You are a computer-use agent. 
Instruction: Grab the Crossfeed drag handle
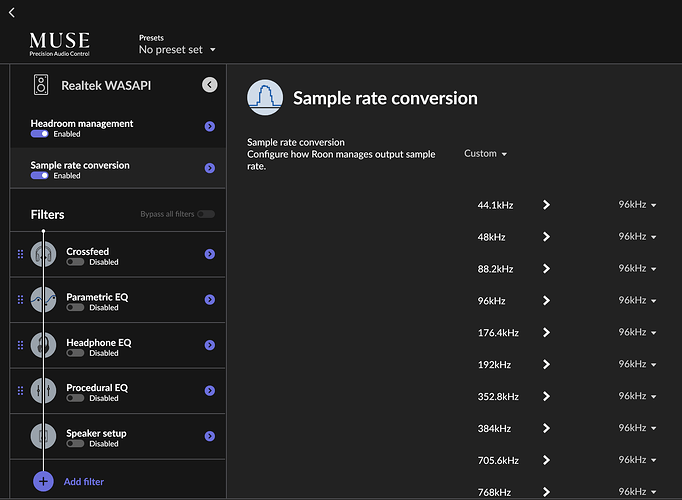pos(20,254)
